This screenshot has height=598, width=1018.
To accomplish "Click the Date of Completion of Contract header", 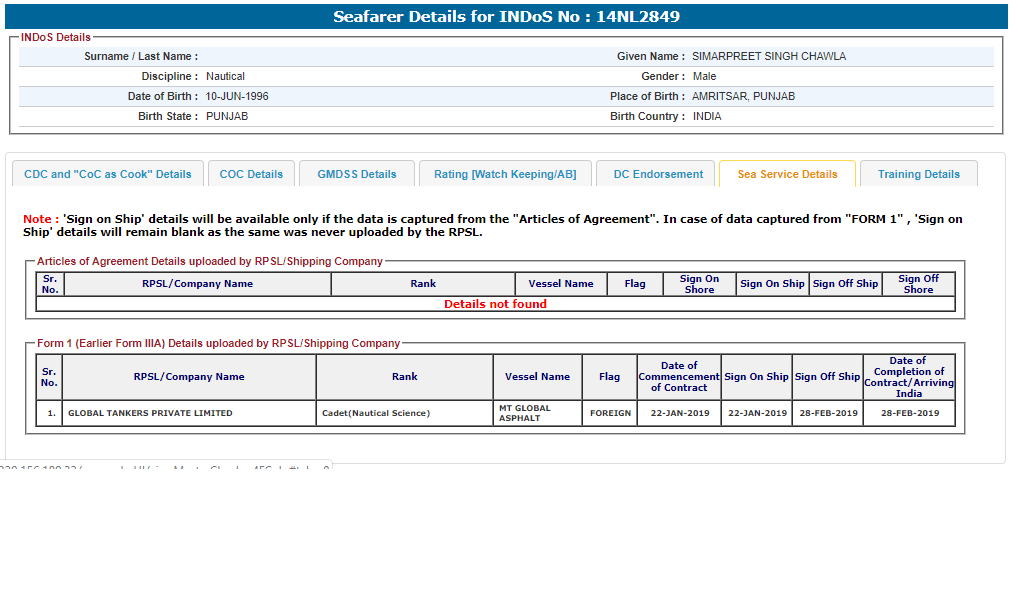I will tap(908, 377).
